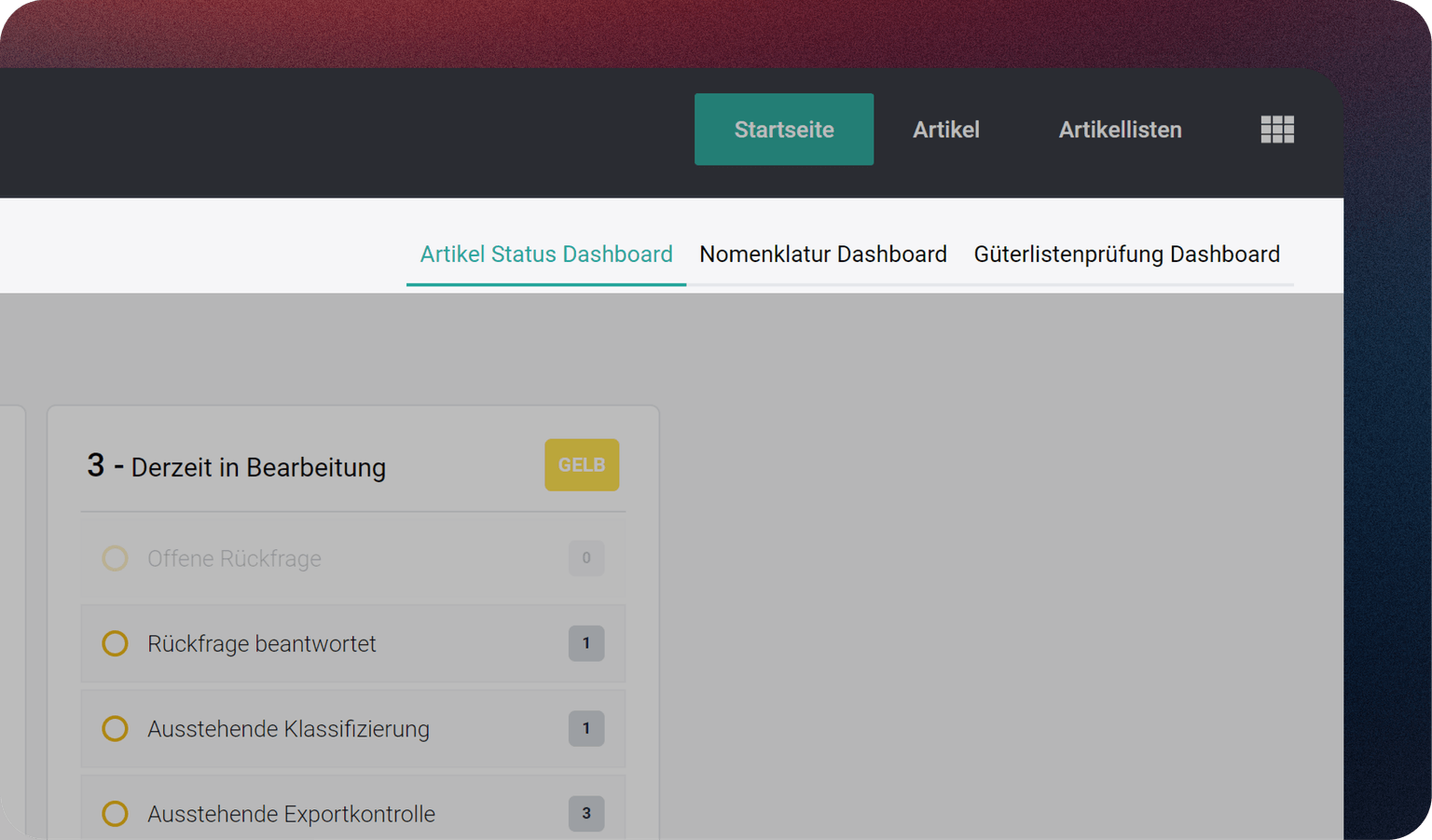1432x840 pixels.
Task: Open the Güterlistenprüfung Dashboard
Action: [1127, 254]
